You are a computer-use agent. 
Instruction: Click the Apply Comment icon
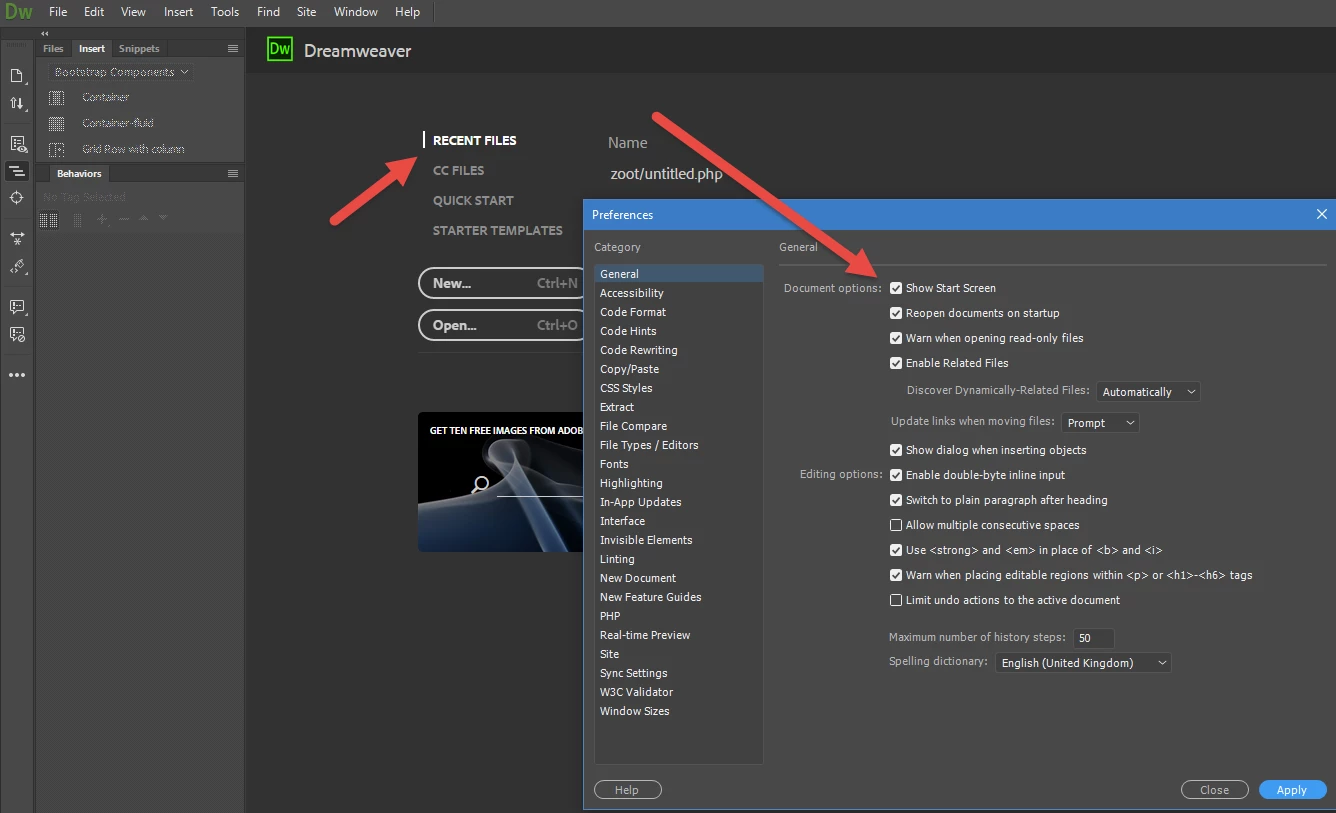pos(17,307)
